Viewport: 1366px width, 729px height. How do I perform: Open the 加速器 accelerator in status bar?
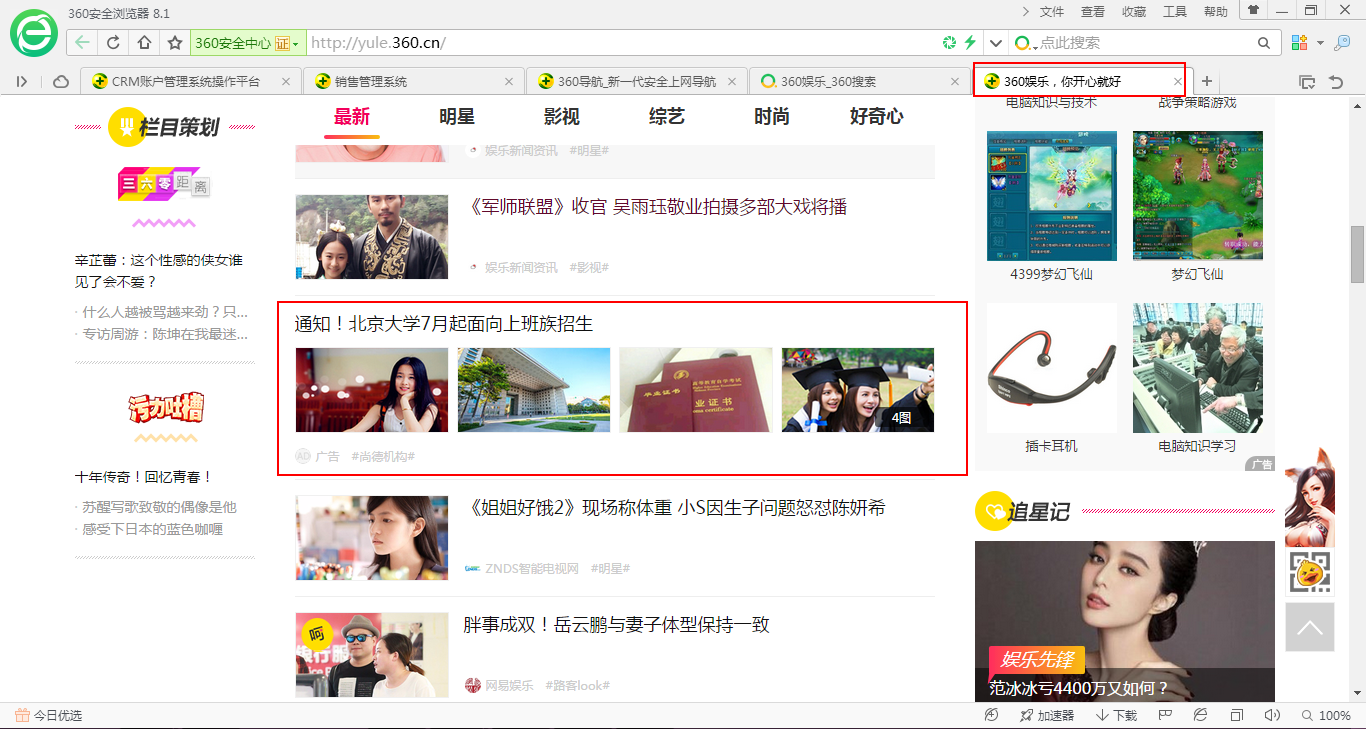pyautogui.click(x=1046, y=716)
